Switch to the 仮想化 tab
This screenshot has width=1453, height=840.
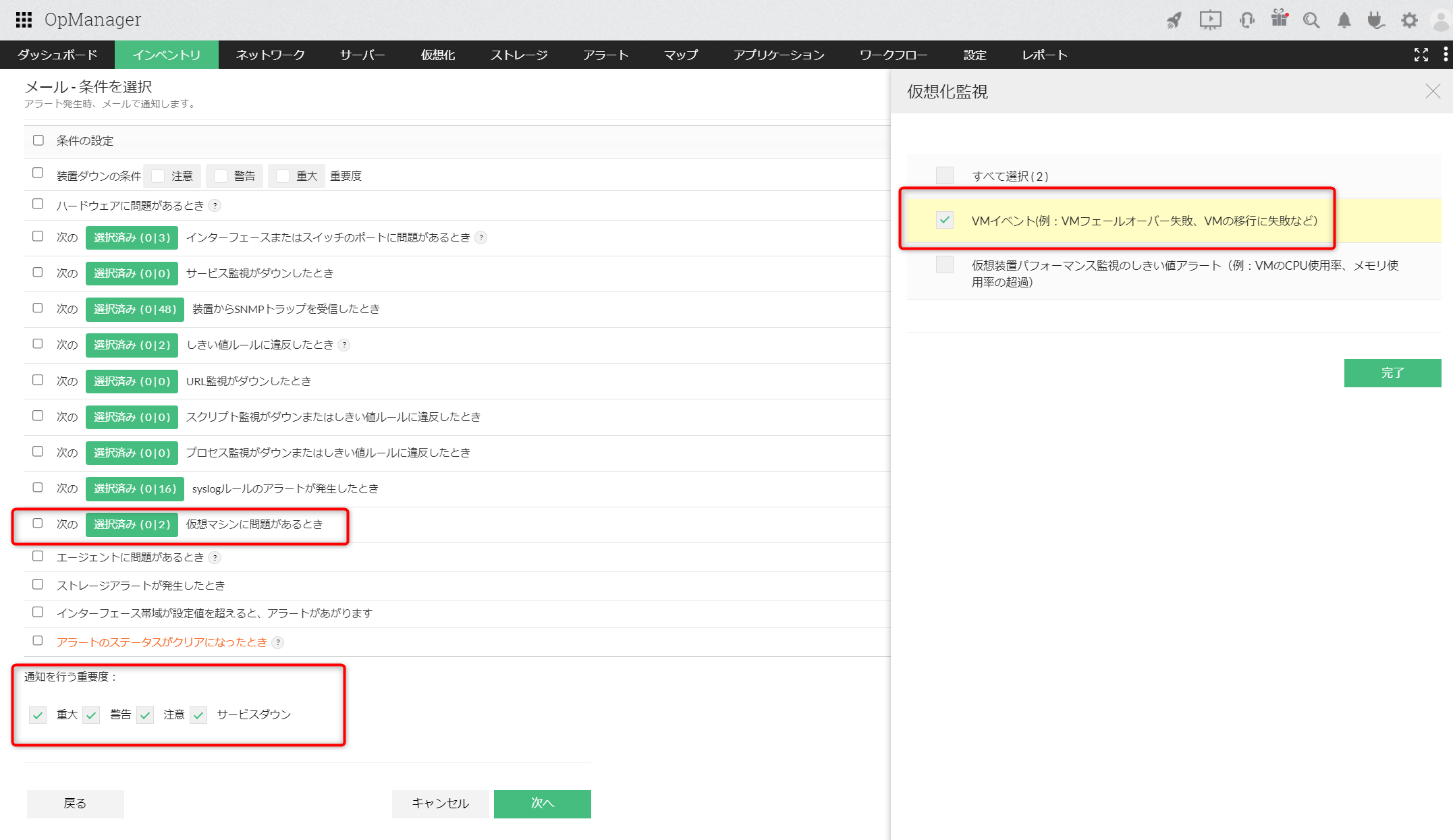437,55
